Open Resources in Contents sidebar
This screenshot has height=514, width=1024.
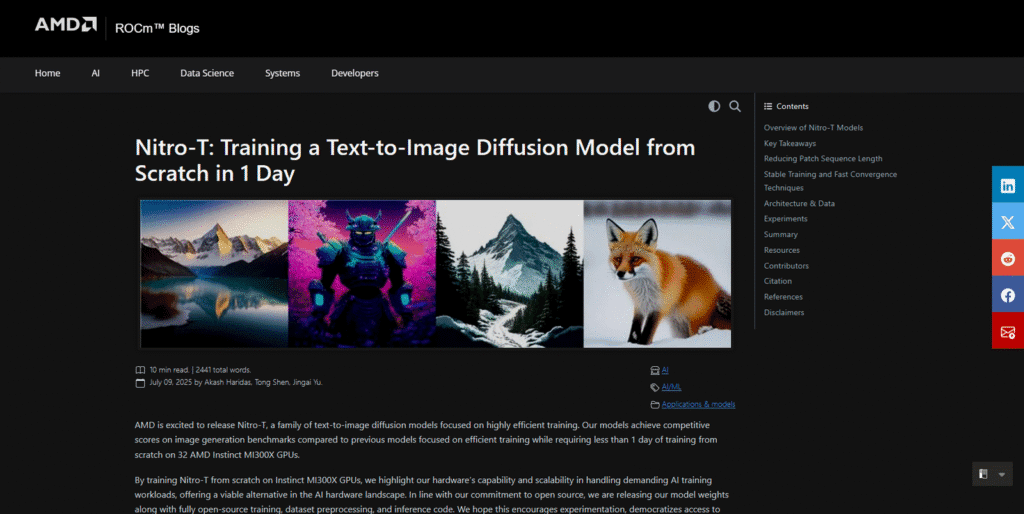pos(782,250)
